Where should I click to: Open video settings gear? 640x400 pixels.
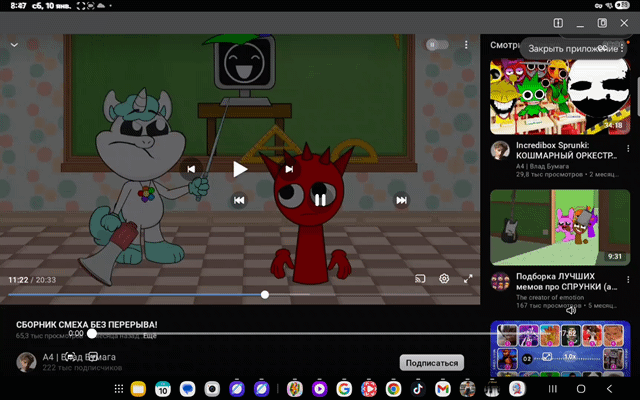click(444, 280)
